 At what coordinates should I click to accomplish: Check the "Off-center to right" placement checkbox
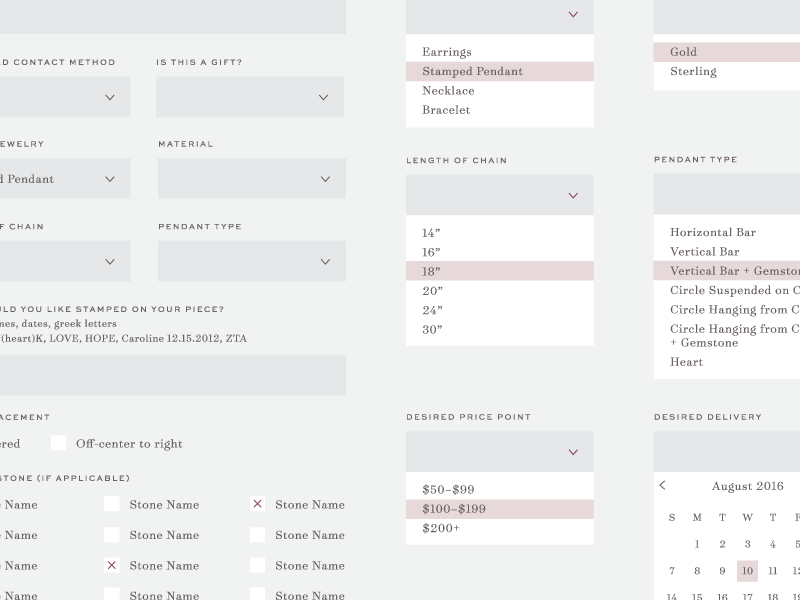58,442
